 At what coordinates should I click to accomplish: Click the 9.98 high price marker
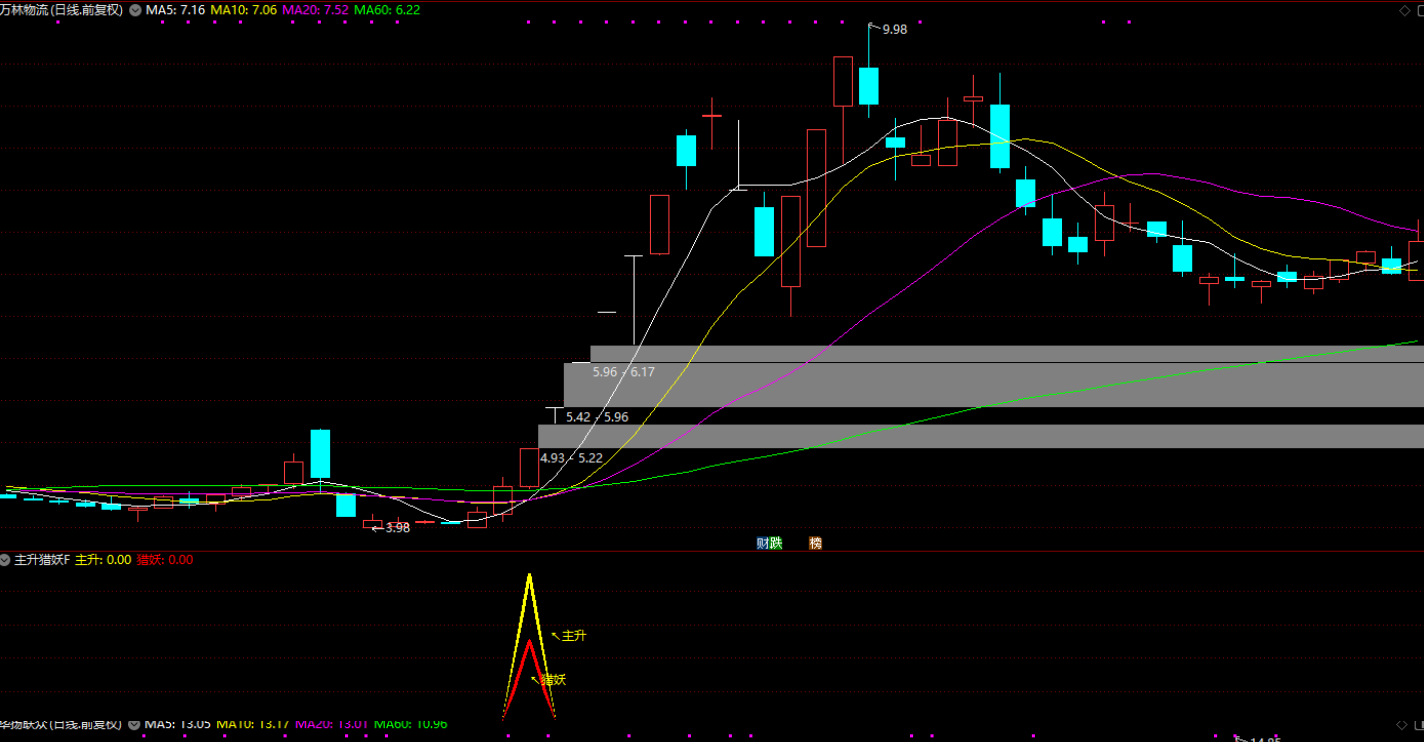(x=894, y=30)
